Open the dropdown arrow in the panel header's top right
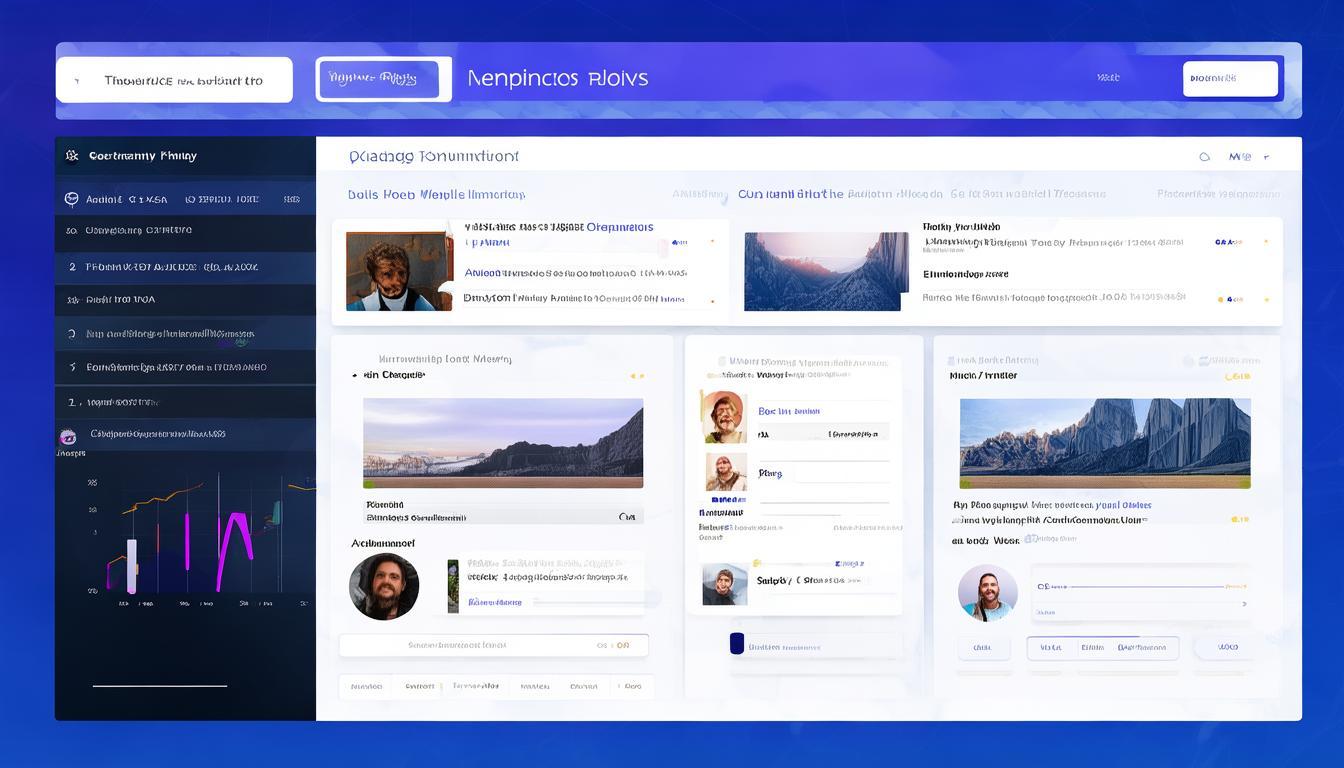This screenshot has height=768, width=1344. [1266, 157]
